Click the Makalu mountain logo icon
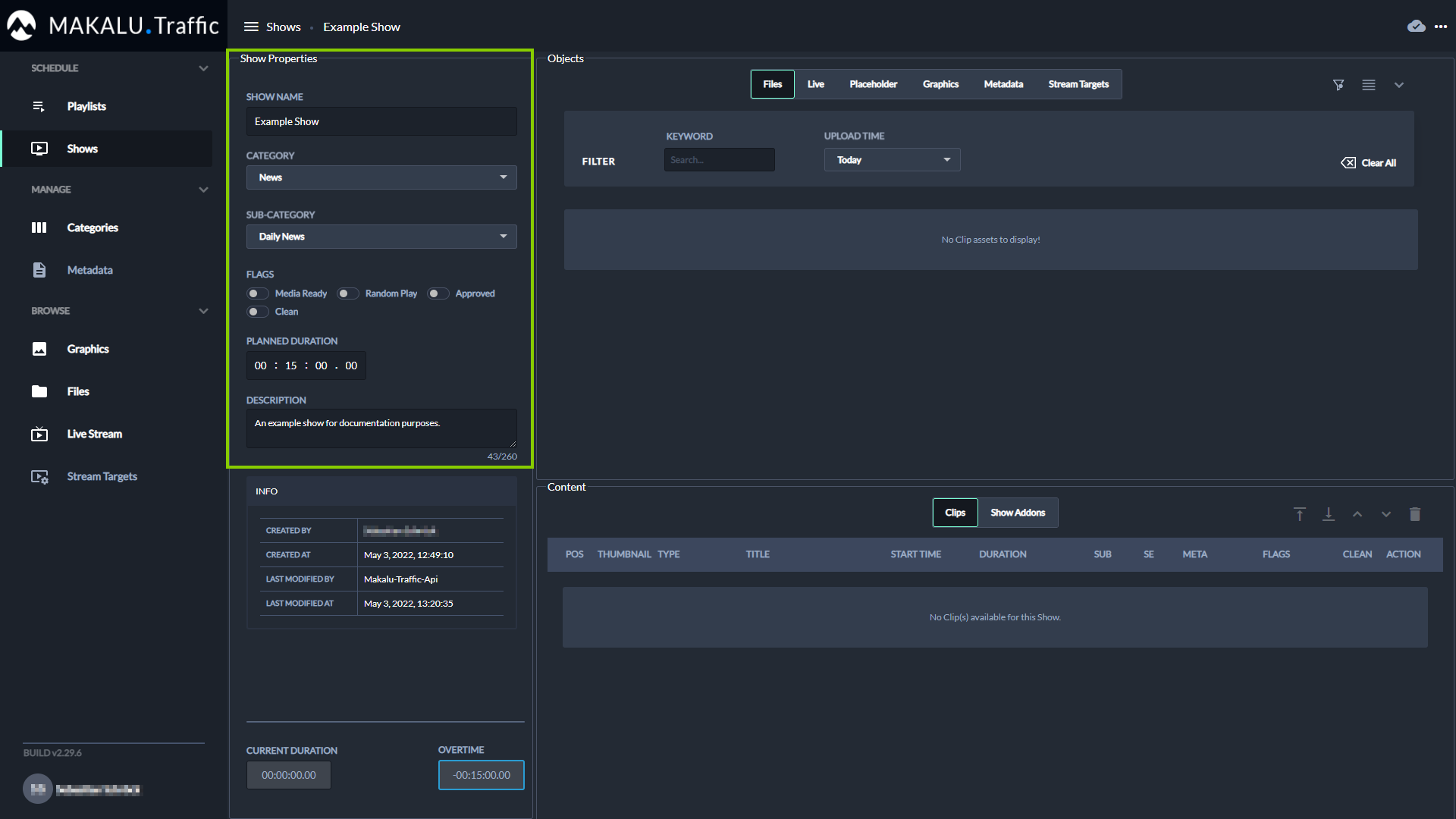The width and height of the screenshot is (1456, 819). (x=21, y=26)
